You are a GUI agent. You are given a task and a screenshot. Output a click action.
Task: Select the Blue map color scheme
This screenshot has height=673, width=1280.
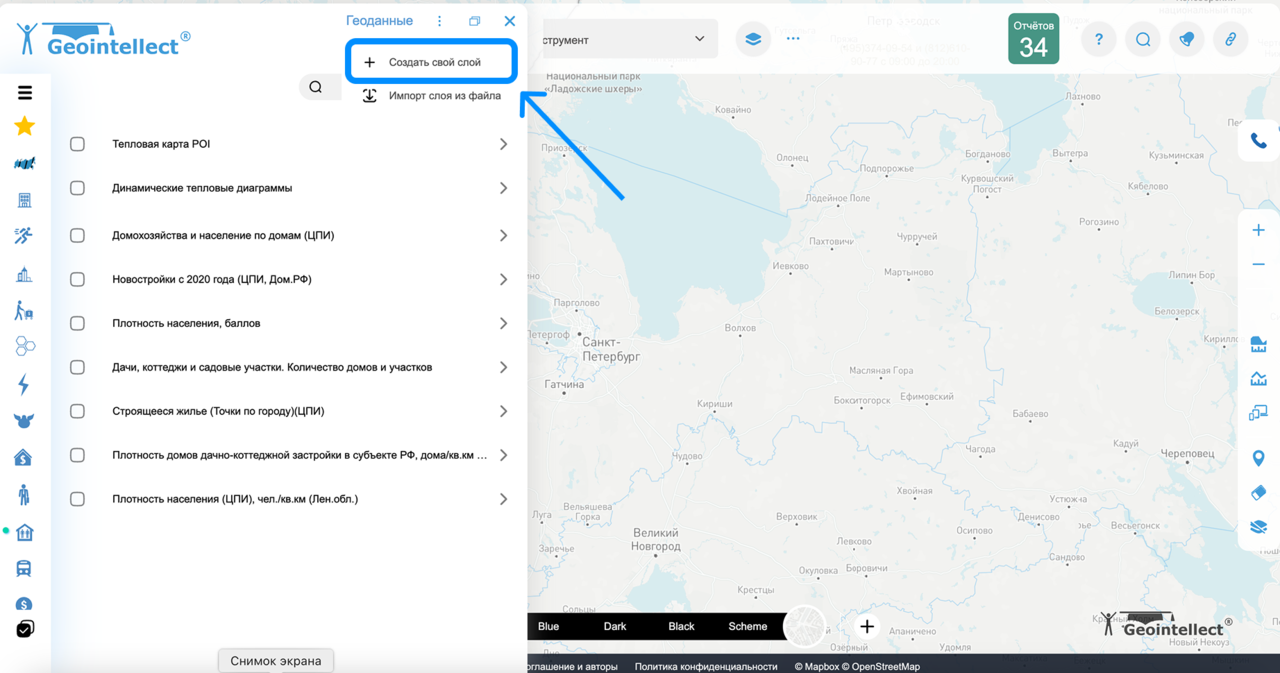548,626
